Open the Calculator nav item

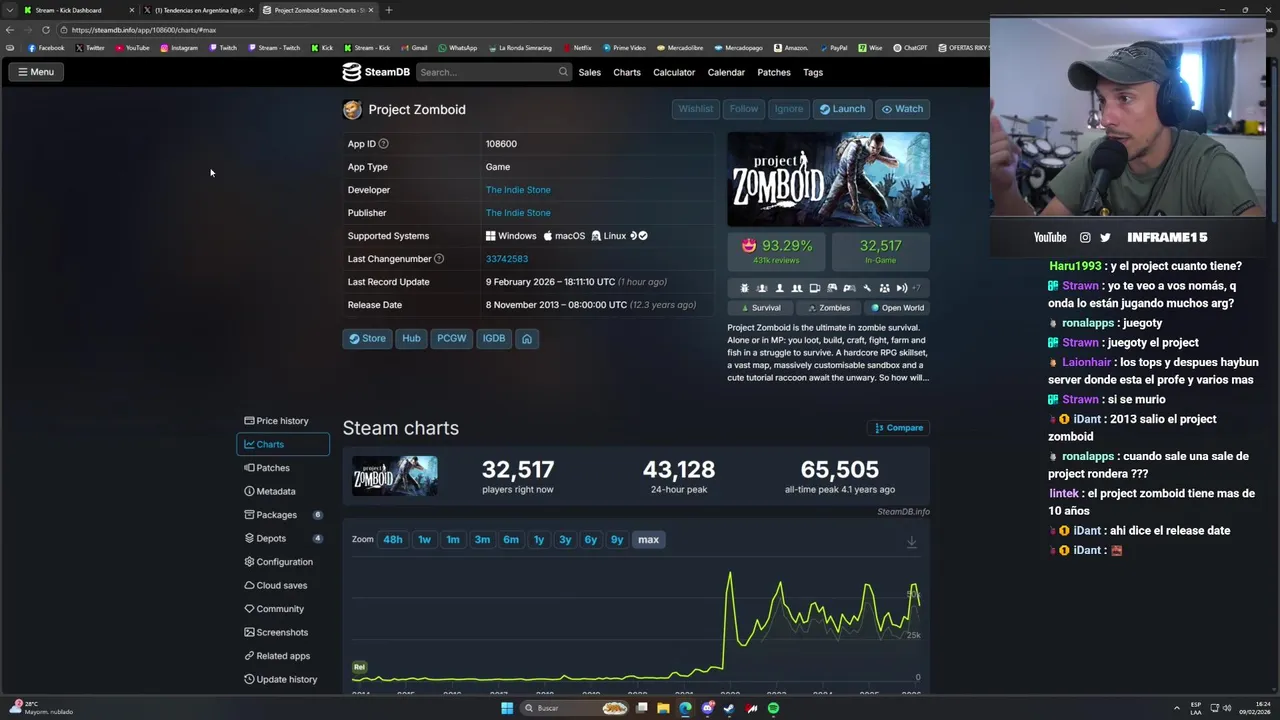(x=674, y=72)
